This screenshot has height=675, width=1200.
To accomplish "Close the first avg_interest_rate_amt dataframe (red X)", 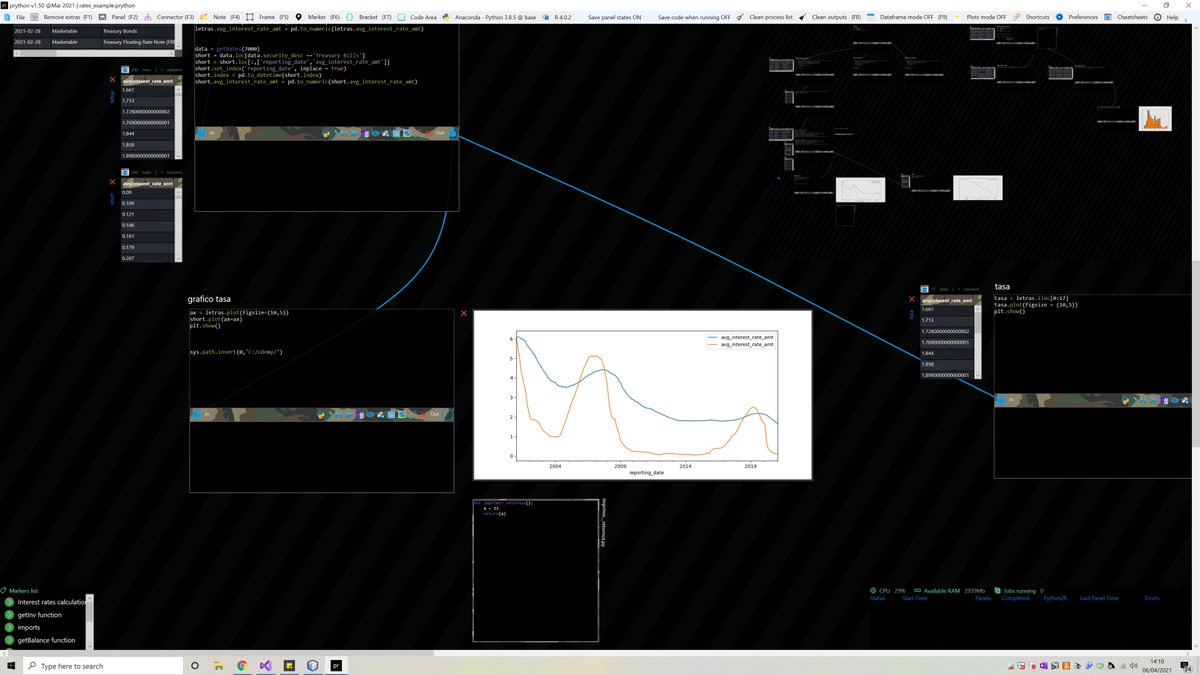I will 112,79.
